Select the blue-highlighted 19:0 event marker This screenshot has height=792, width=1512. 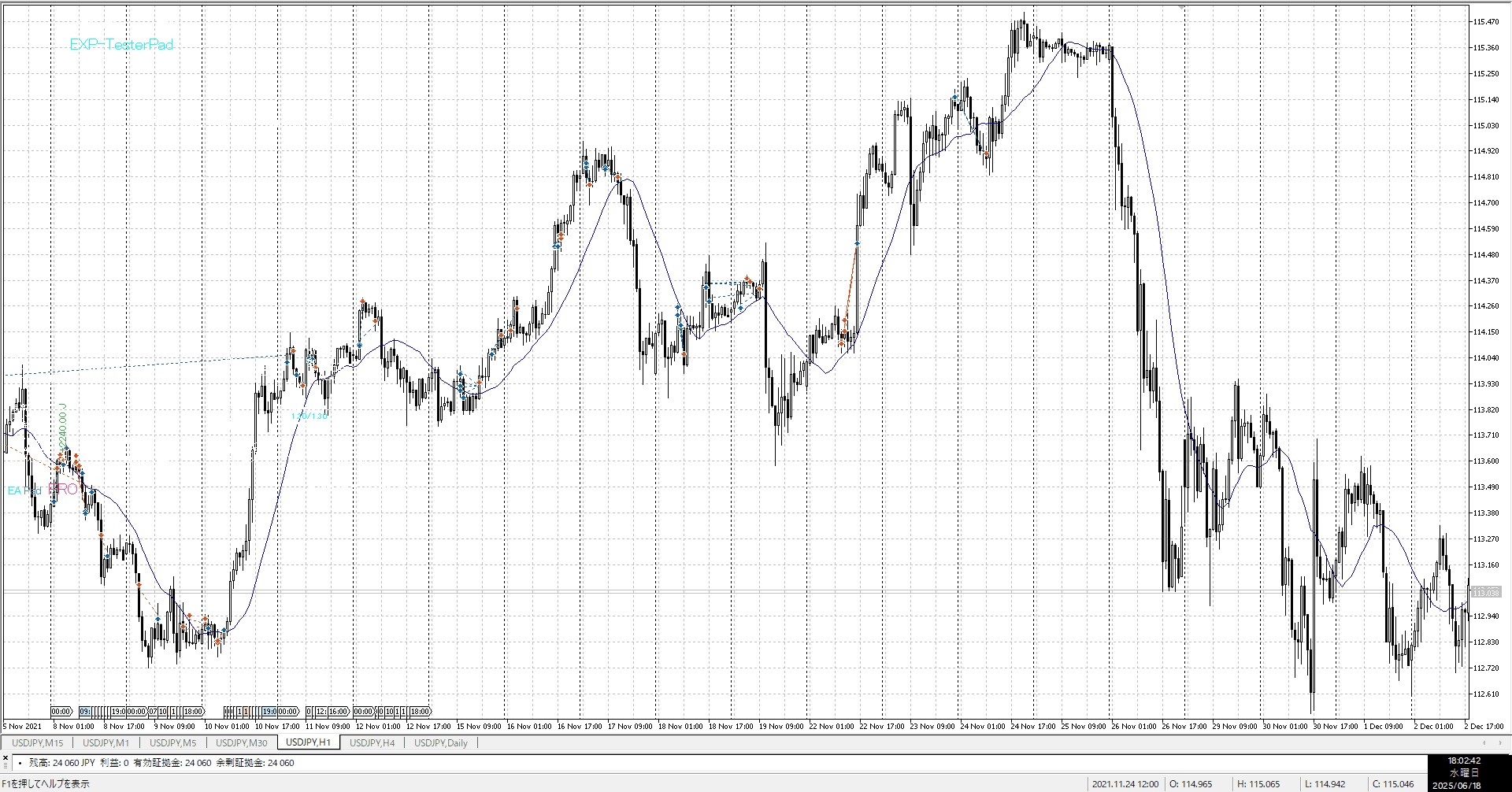[270, 712]
